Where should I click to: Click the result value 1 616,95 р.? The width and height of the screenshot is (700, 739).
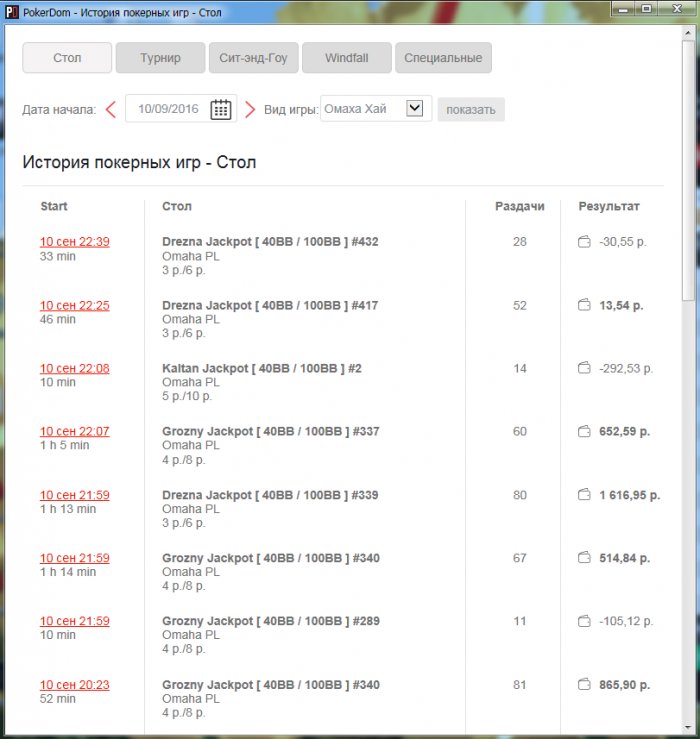coord(630,495)
